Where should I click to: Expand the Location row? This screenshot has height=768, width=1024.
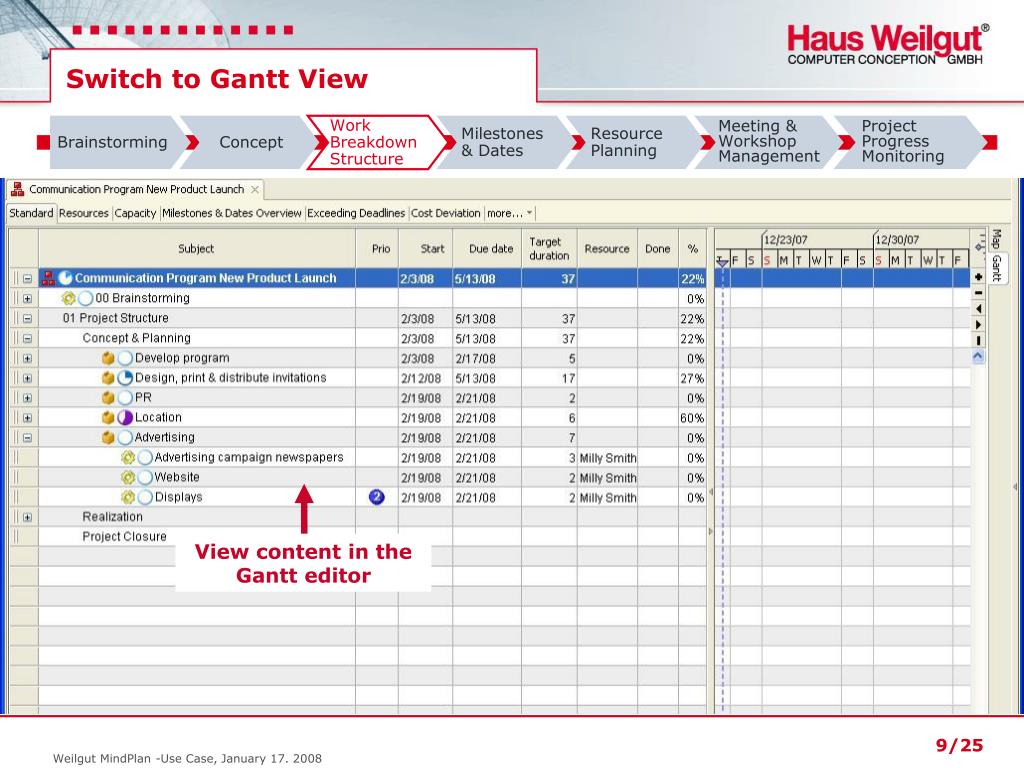click(27, 418)
